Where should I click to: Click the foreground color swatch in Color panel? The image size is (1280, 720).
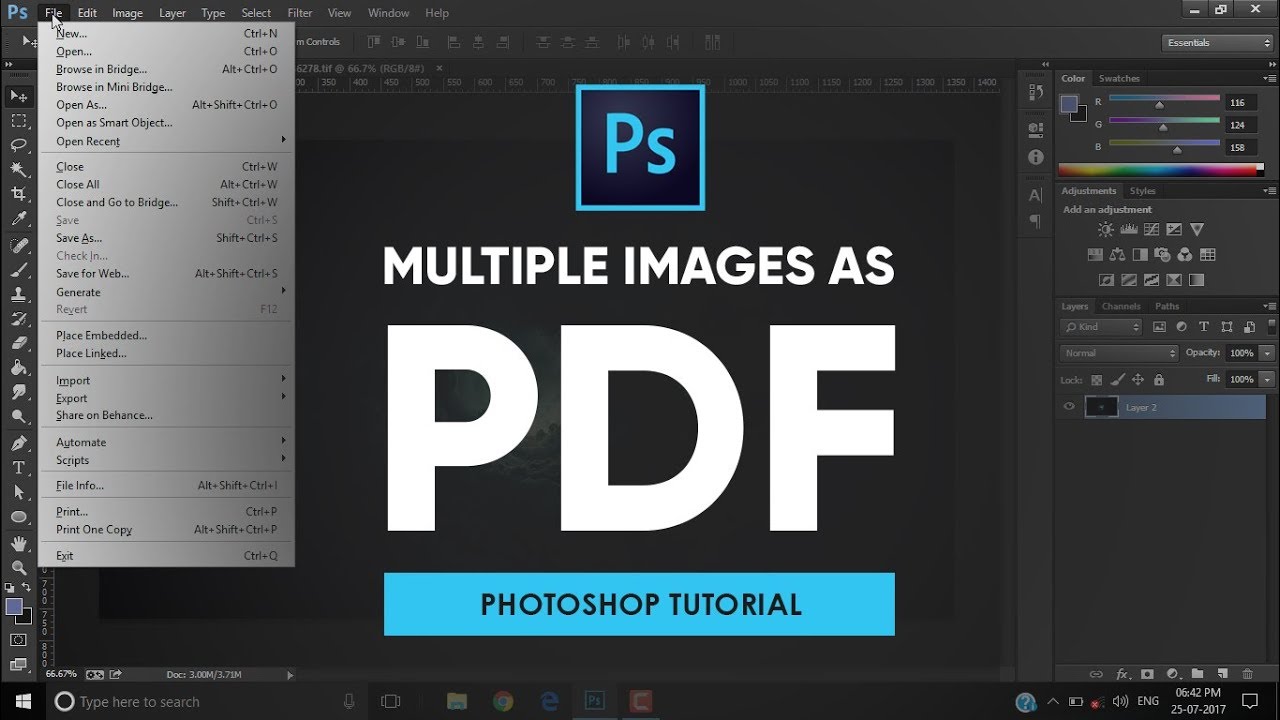click(1069, 103)
